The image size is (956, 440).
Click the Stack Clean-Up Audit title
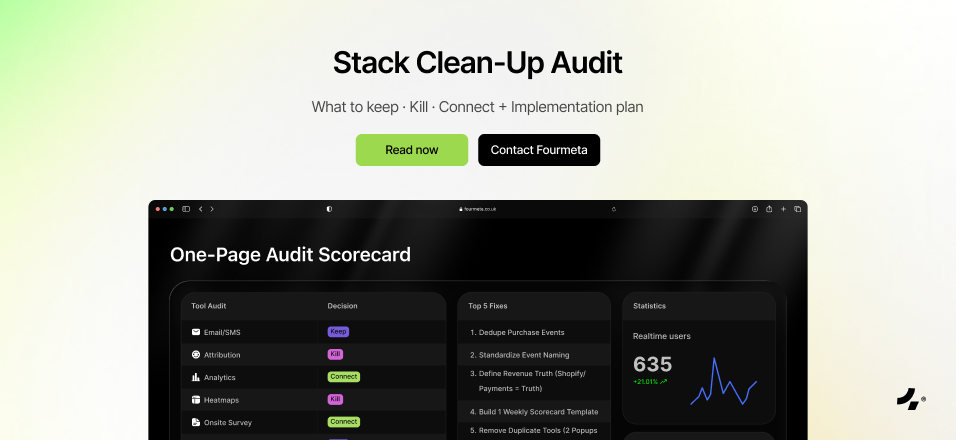click(477, 63)
